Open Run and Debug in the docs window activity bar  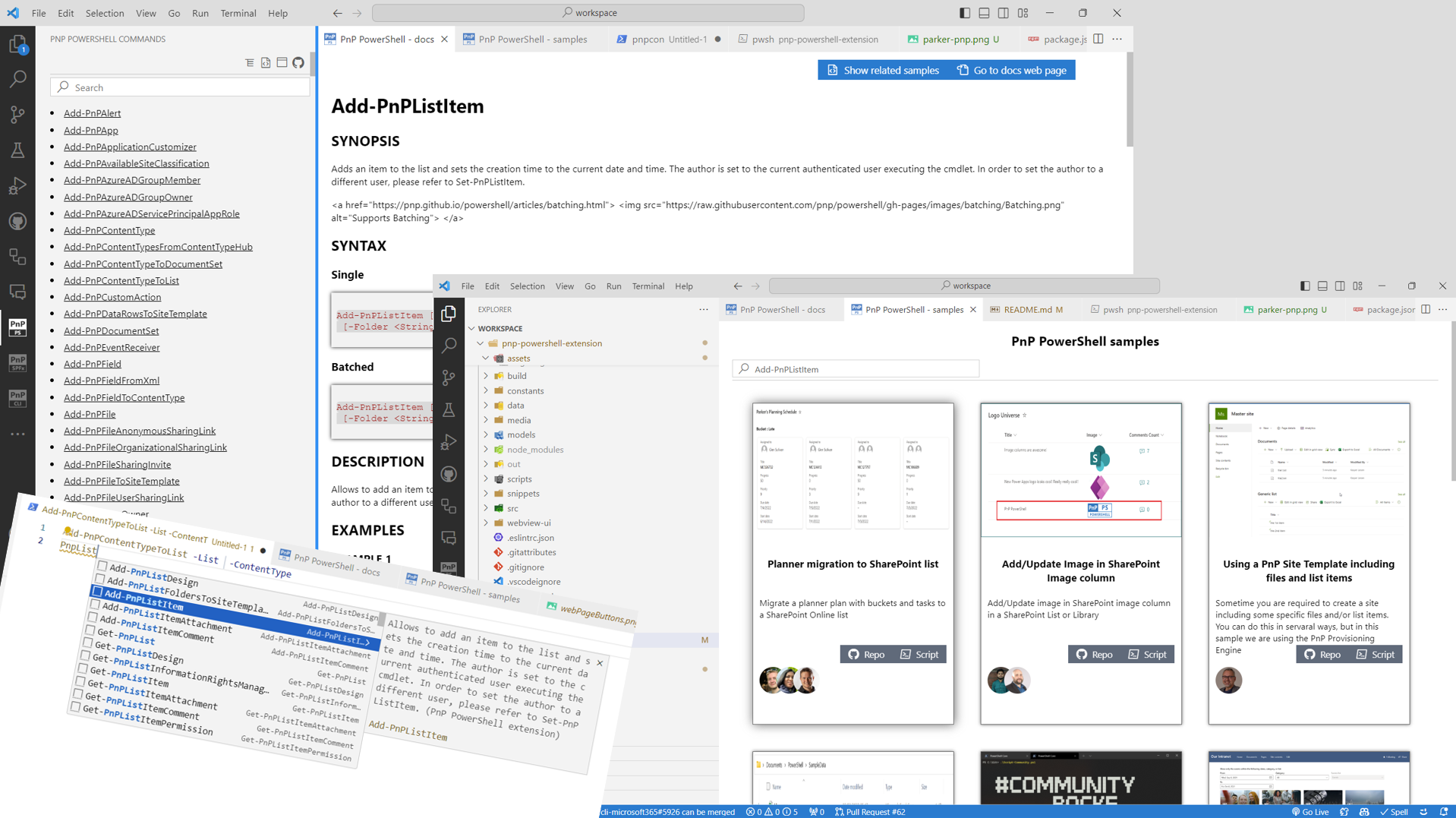click(x=17, y=185)
